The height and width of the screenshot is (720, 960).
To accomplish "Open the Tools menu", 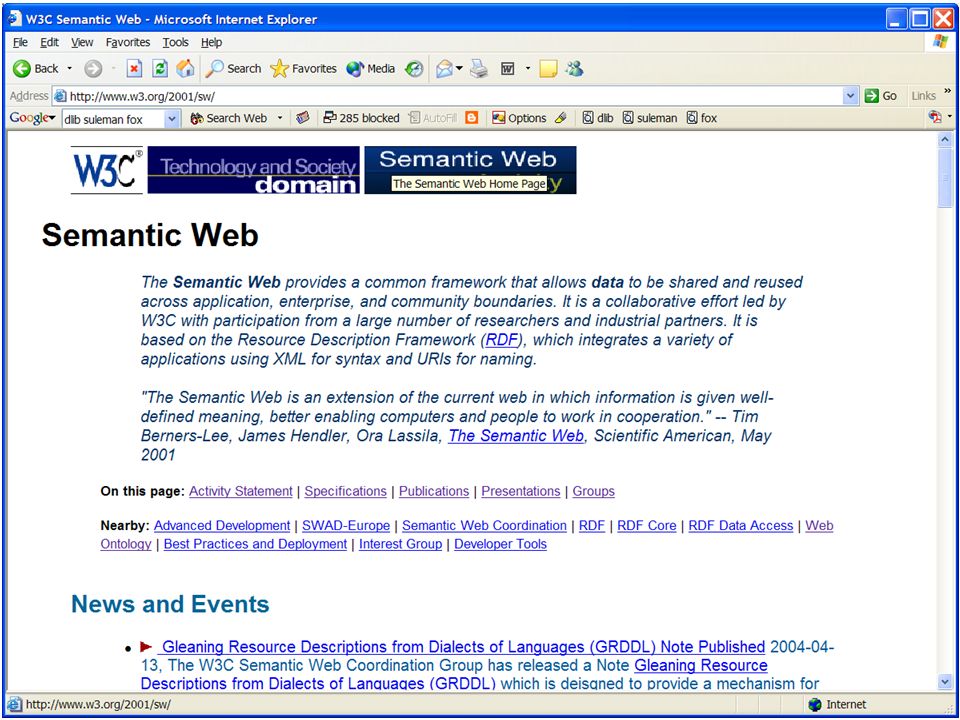I will [175, 42].
